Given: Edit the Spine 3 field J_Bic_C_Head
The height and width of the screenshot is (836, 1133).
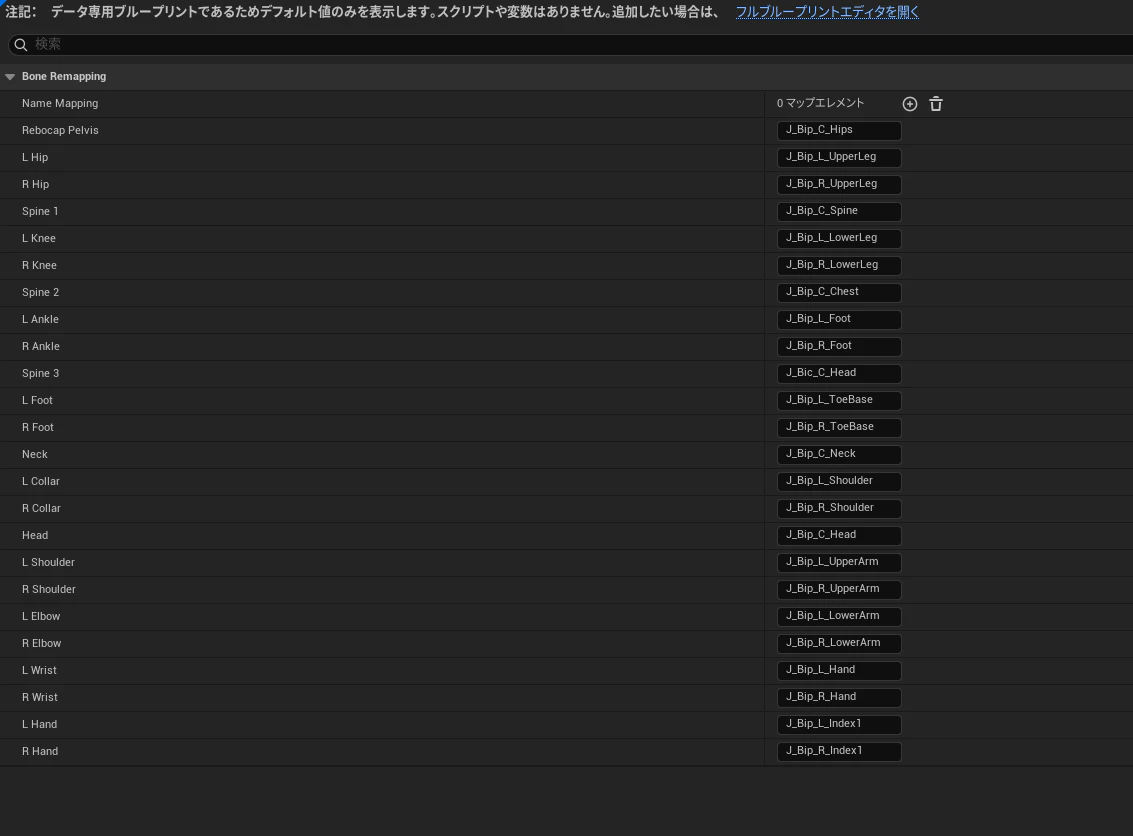Looking at the screenshot, I should [x=839, y=373].
